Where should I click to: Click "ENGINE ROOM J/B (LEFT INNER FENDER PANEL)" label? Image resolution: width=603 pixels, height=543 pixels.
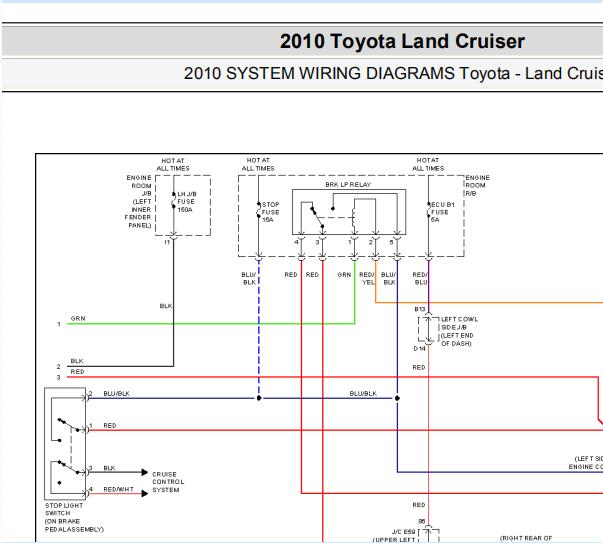point(138,201)
